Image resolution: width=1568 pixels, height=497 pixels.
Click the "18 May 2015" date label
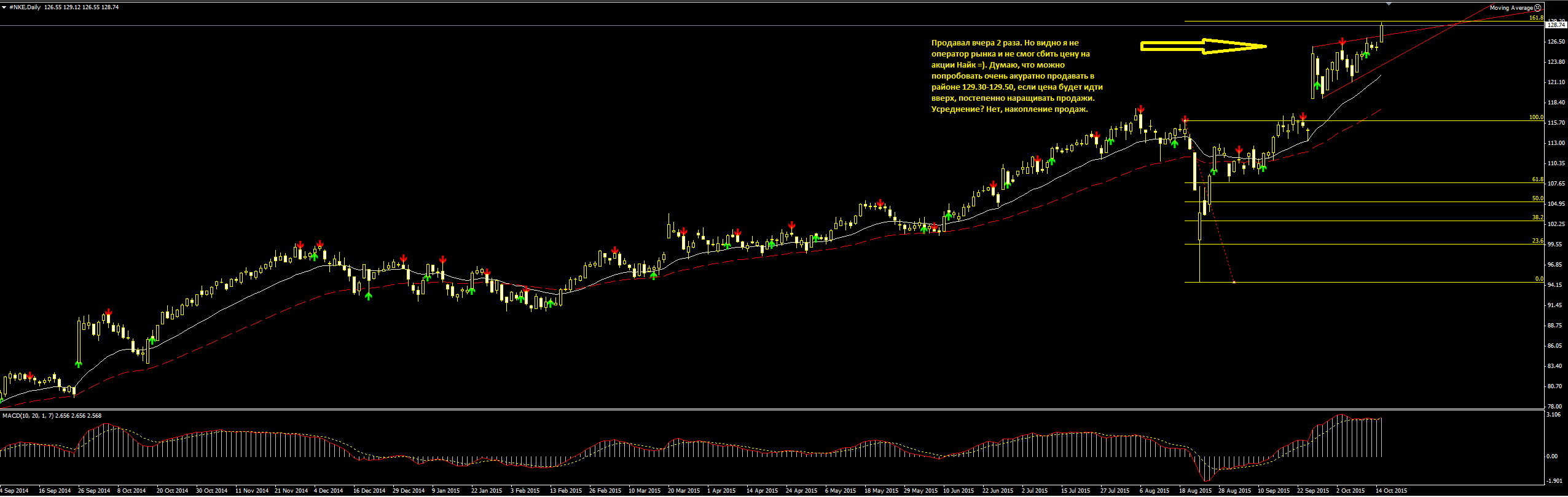(x=881, y=491)
